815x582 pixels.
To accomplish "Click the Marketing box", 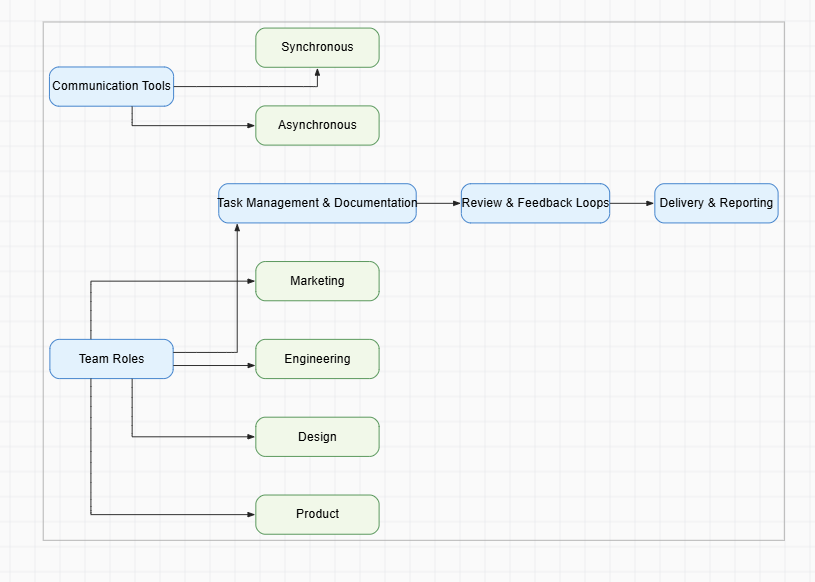I will pyautogui.click(x=317, y=281).
